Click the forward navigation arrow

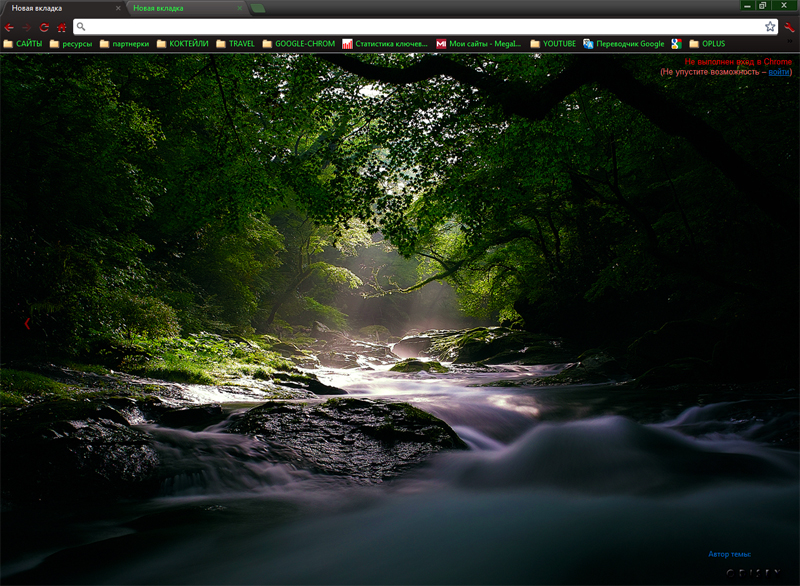pyautogui.click(x=27, y=27)
